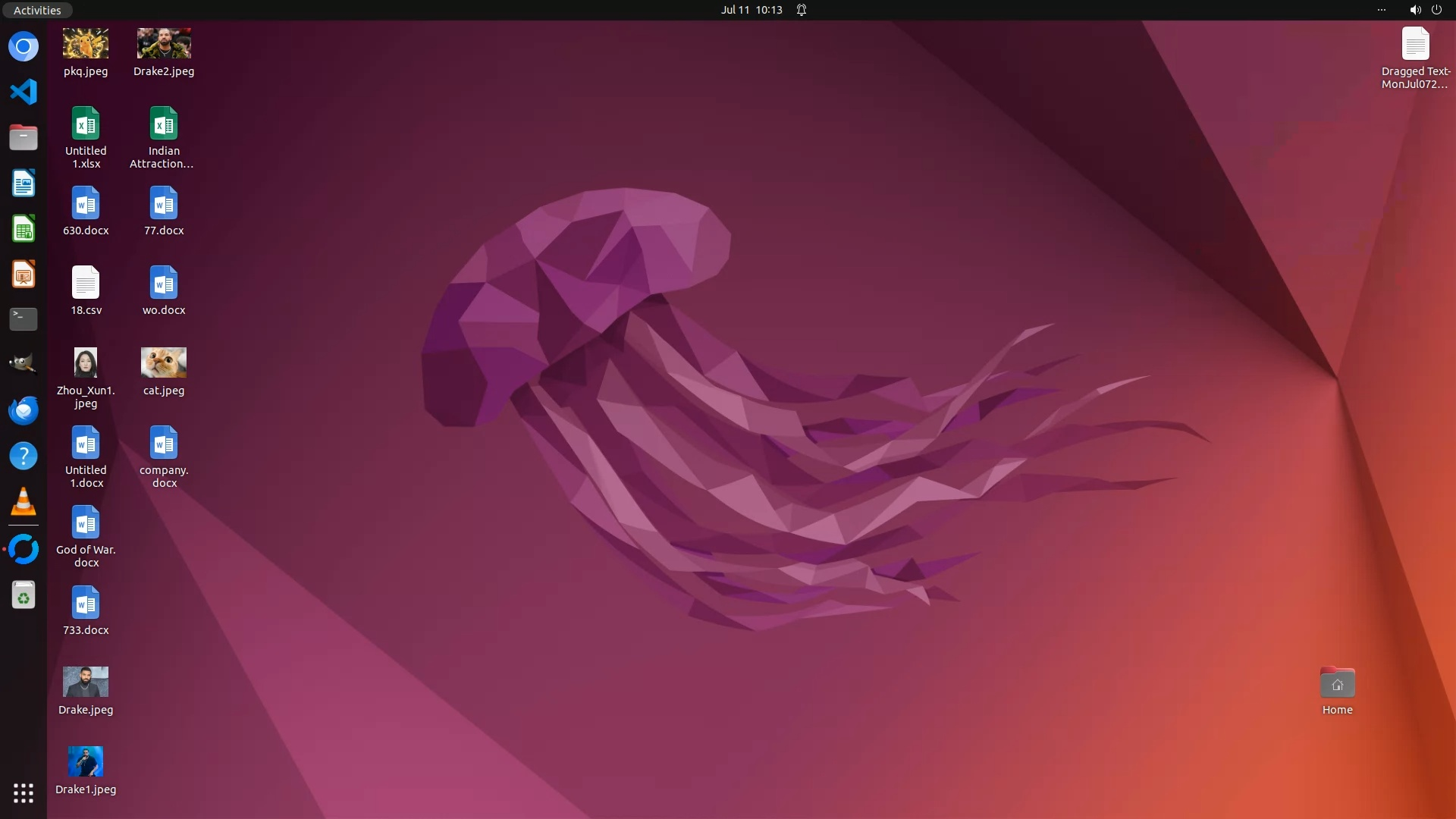Open Google Chrome from the dock

[24, 47]
